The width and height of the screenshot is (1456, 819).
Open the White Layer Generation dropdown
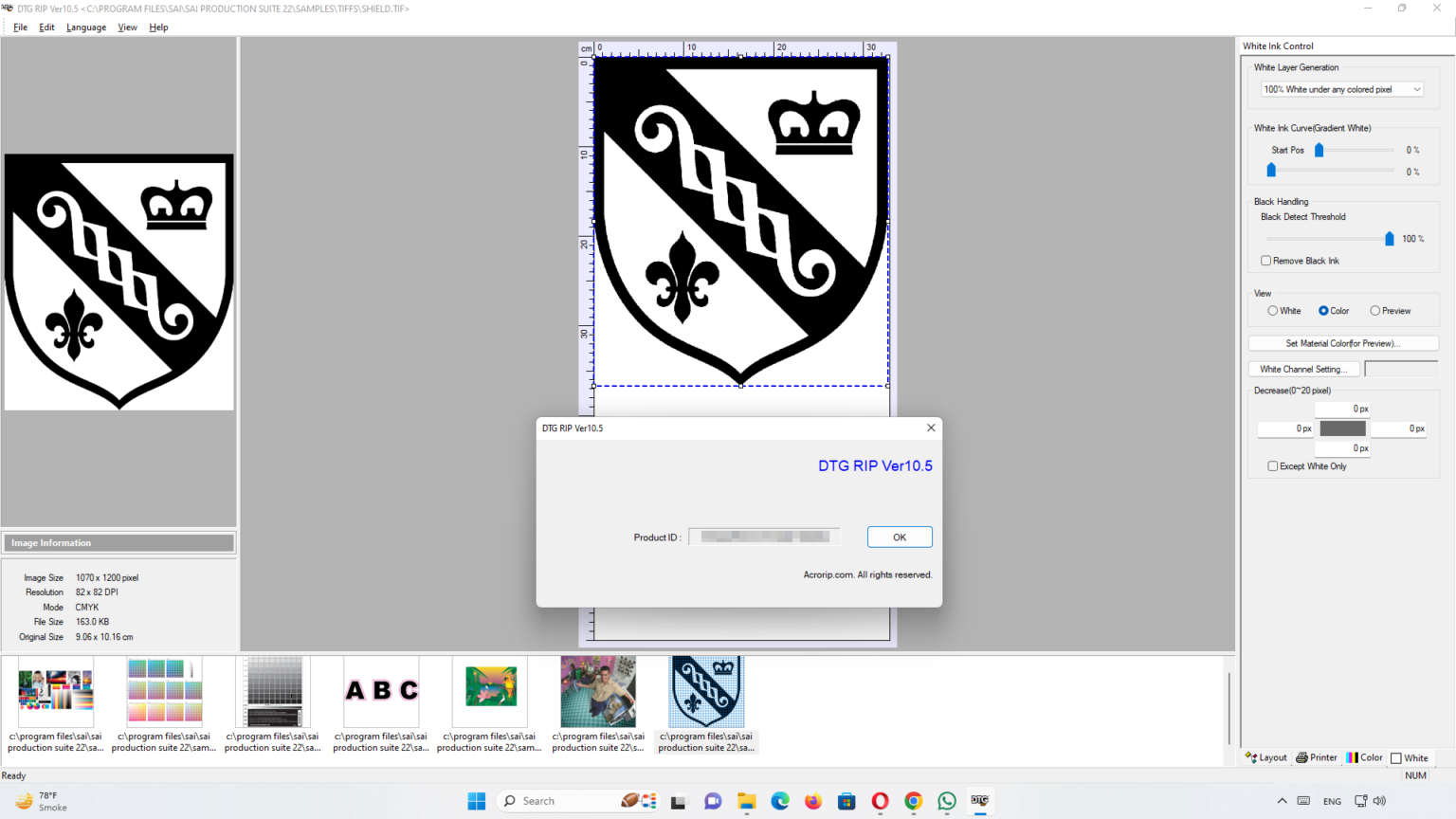pos(1417,88)
